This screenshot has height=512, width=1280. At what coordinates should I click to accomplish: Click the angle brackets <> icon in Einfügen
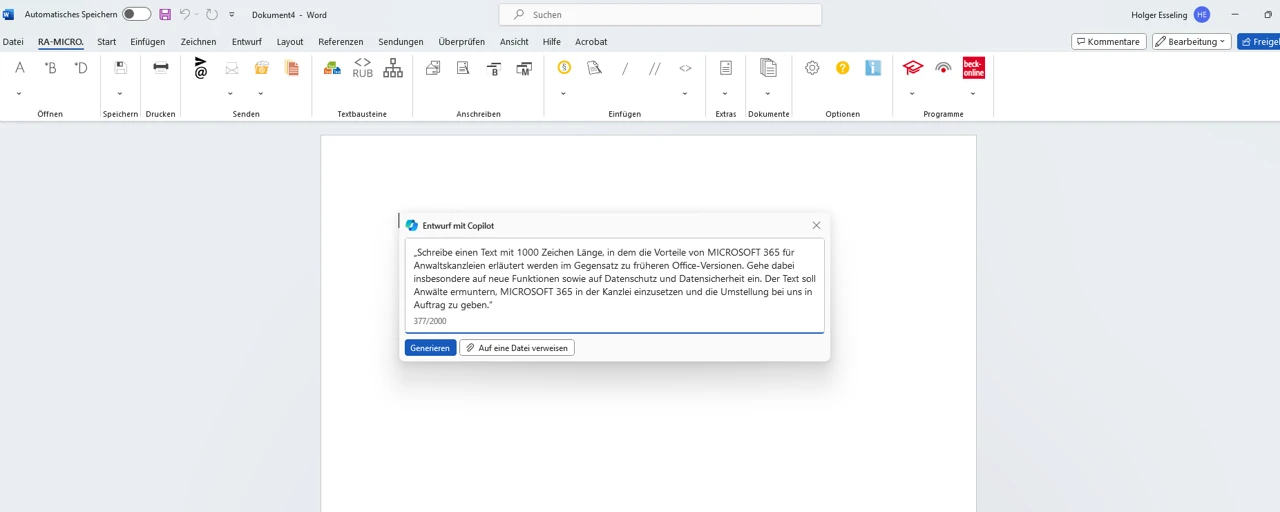coord(685,68)
